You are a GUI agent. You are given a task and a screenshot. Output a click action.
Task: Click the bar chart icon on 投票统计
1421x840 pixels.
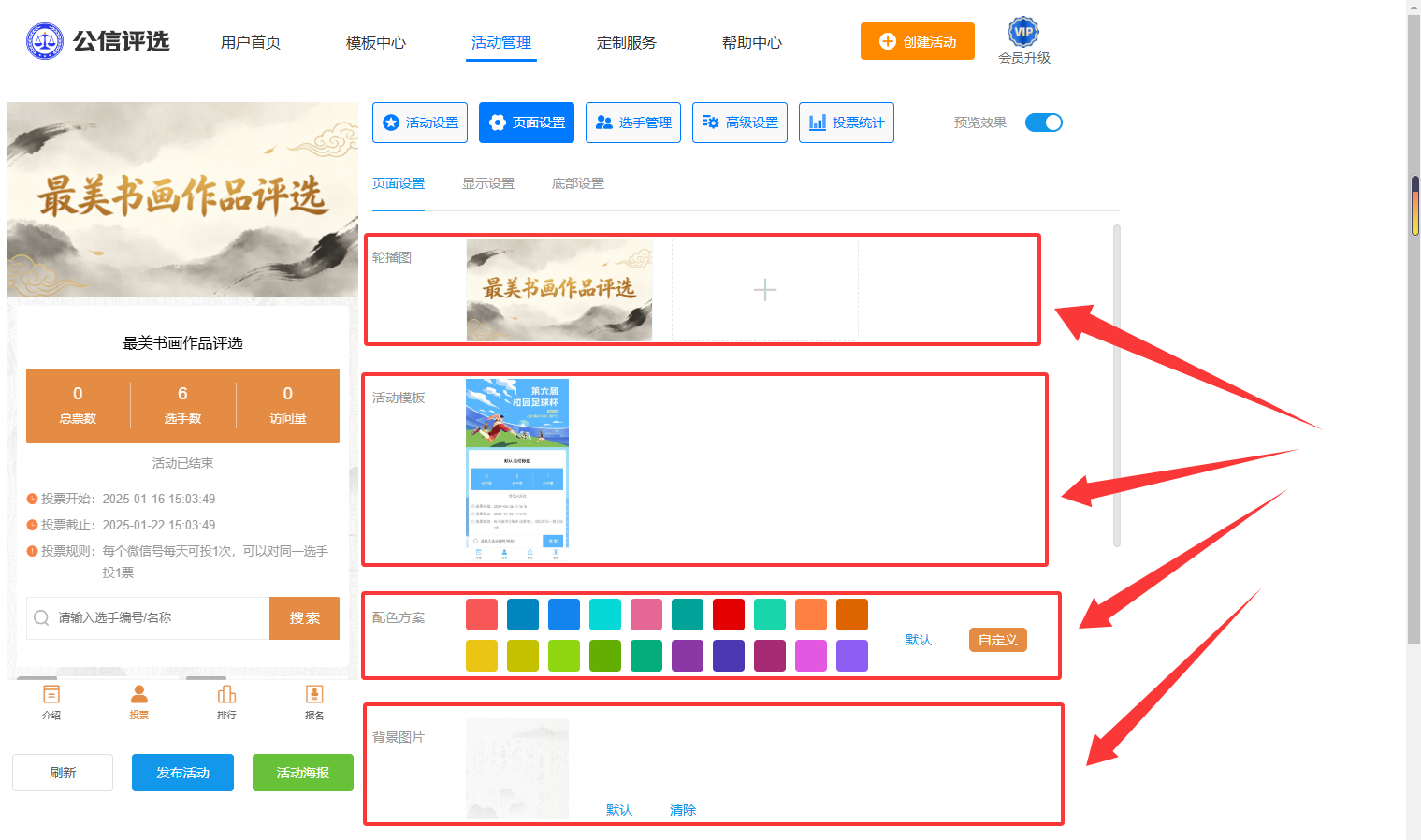click(818, 123)
